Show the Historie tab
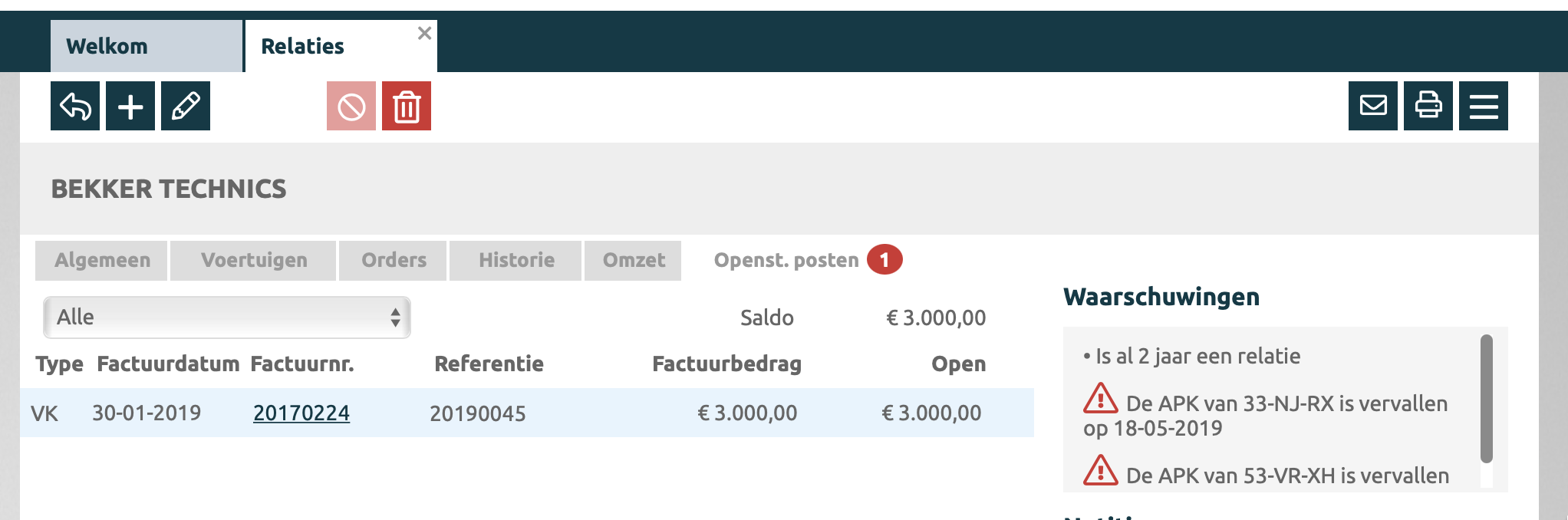Screen dimensions: 1568x520 516,260
